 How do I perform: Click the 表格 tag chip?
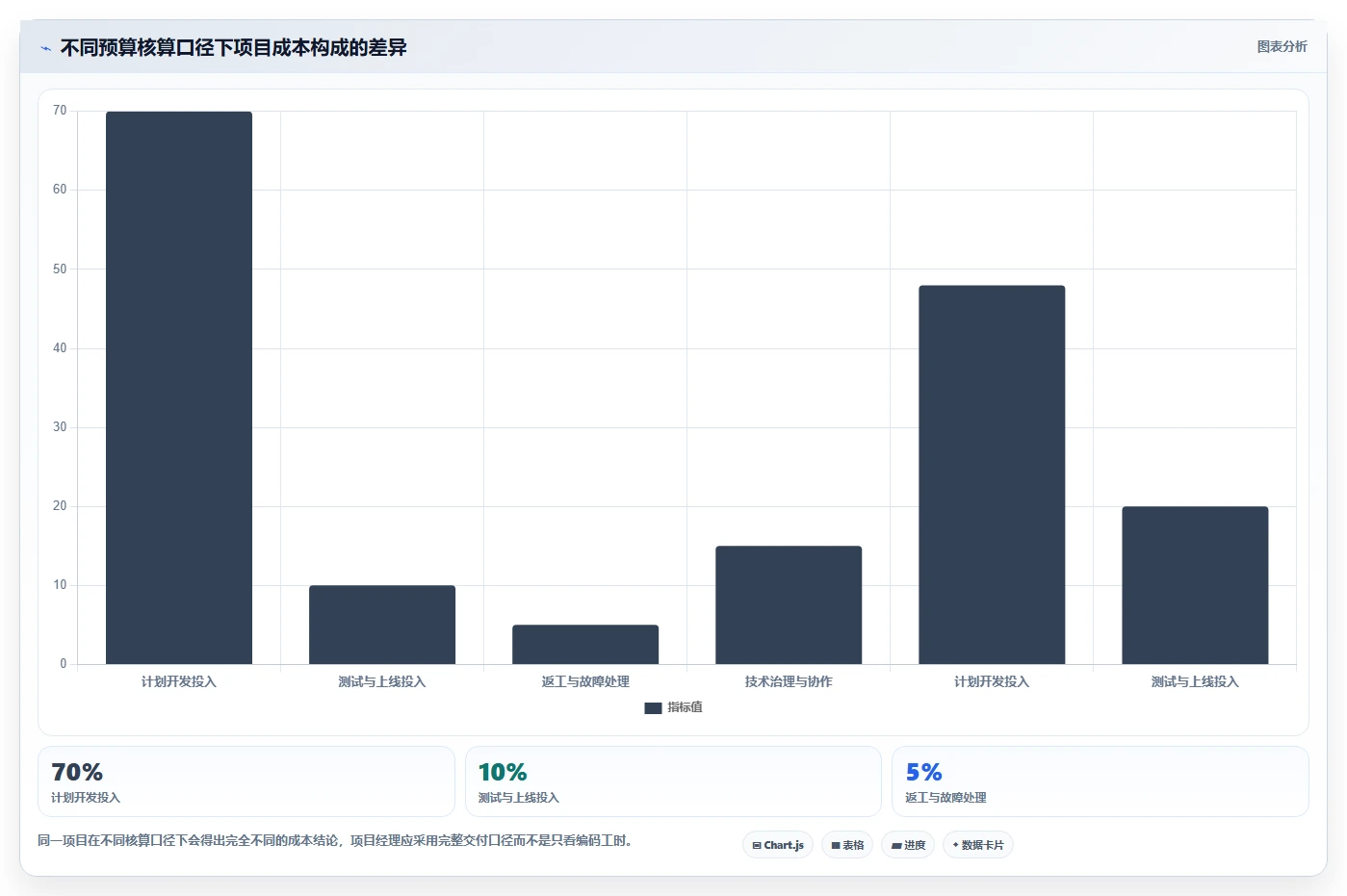[847, 845]
